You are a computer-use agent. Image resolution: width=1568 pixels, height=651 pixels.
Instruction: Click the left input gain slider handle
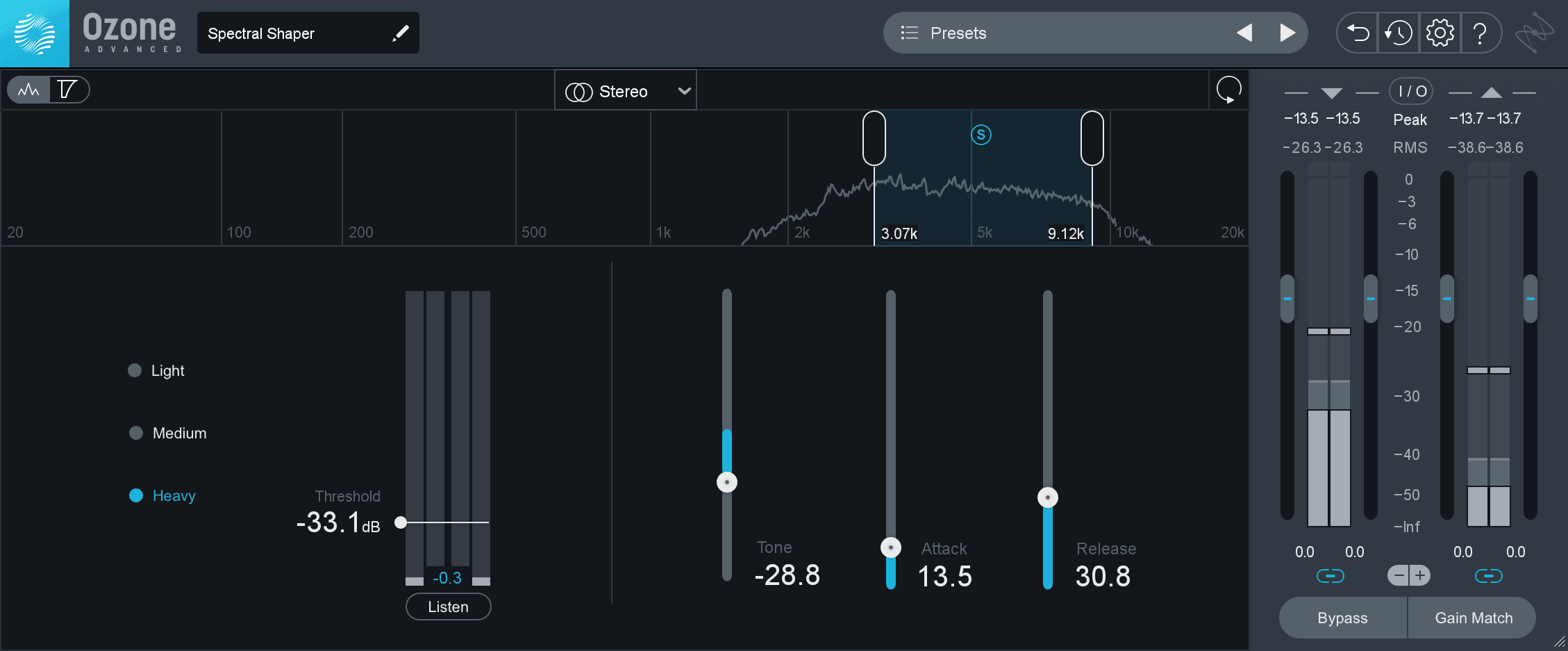[1287, 299]
